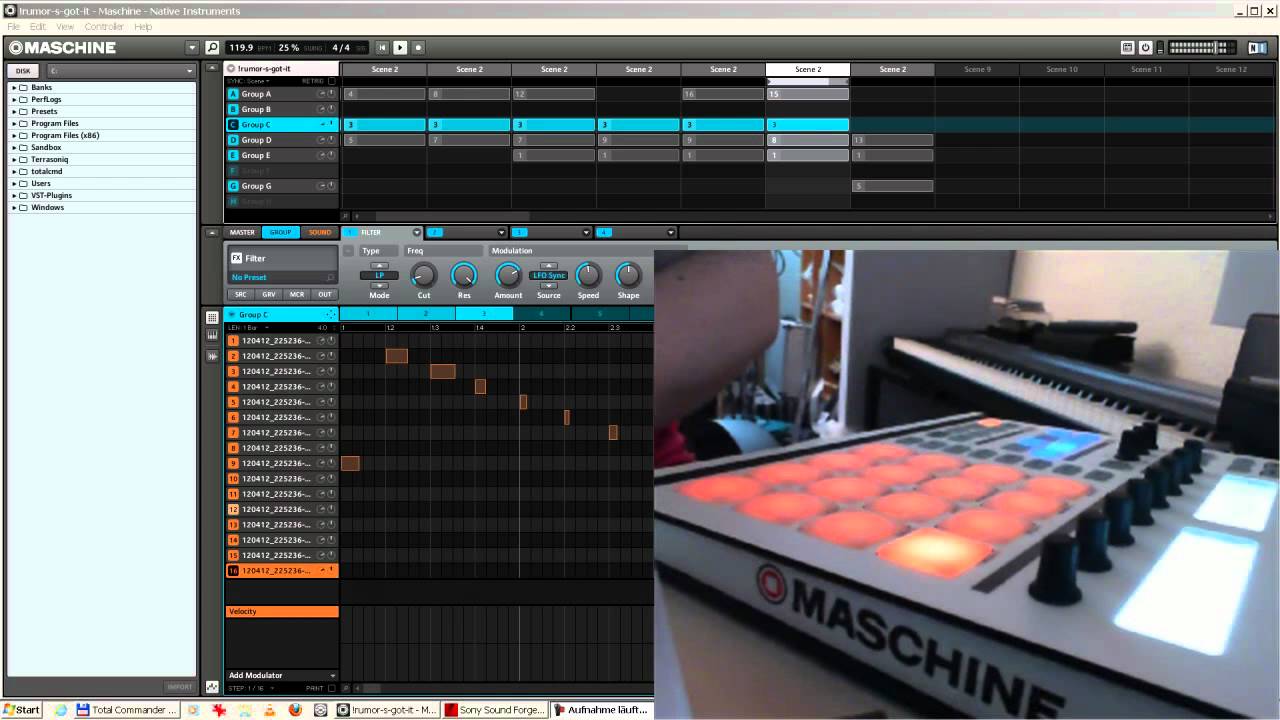Solo sound 5 with its solo icon
This screenshot has width=1280, height=720.
pyautogui.click(x=332, y=402)
